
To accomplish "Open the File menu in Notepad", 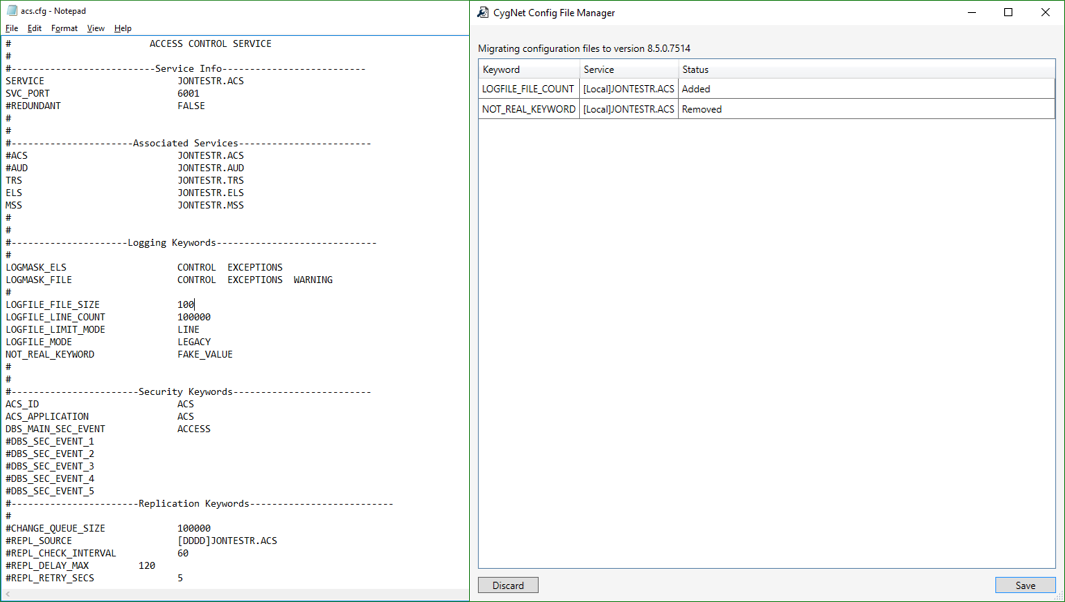I will [12, 29].
